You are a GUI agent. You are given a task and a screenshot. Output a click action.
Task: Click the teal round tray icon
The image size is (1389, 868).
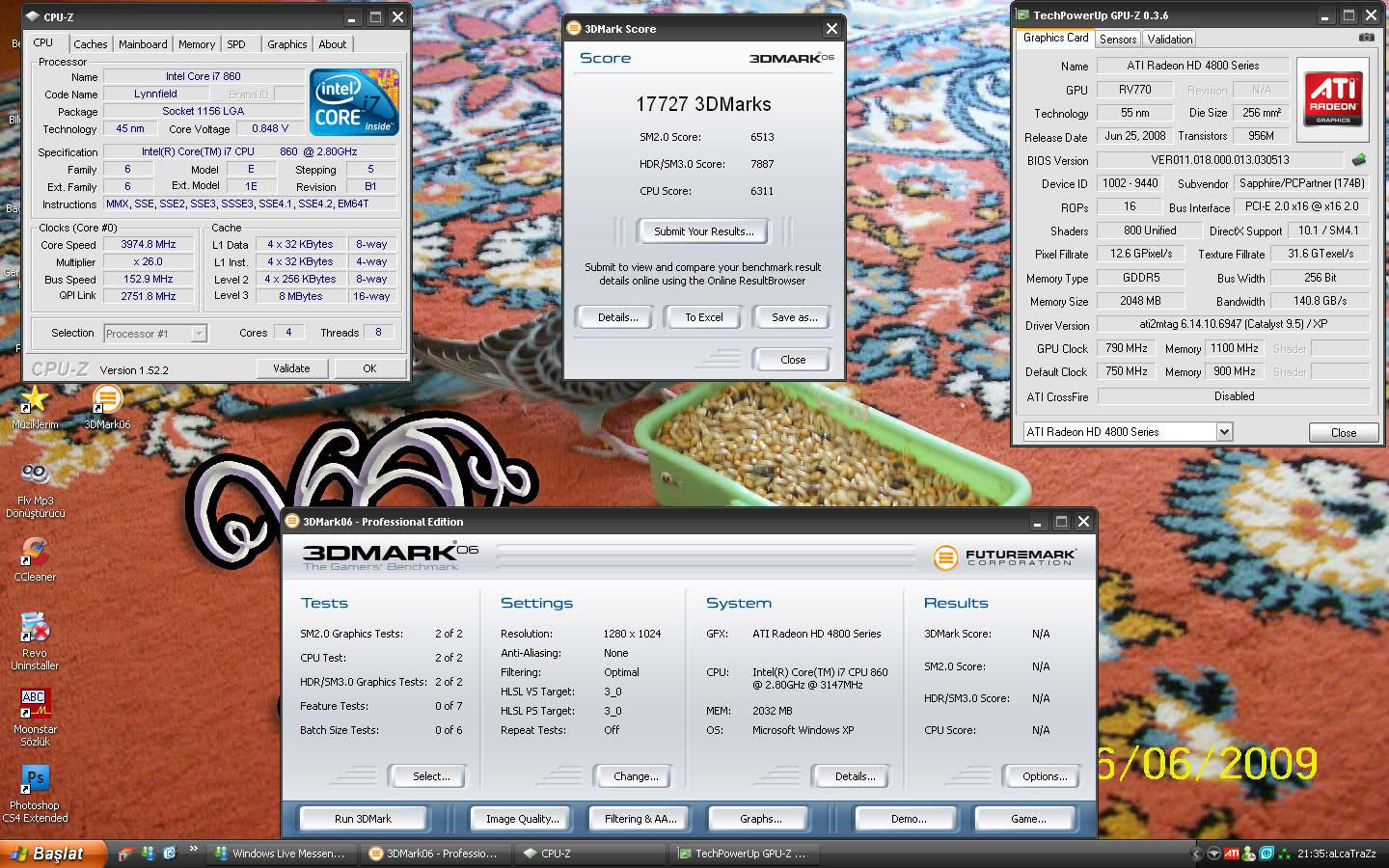1266,854
